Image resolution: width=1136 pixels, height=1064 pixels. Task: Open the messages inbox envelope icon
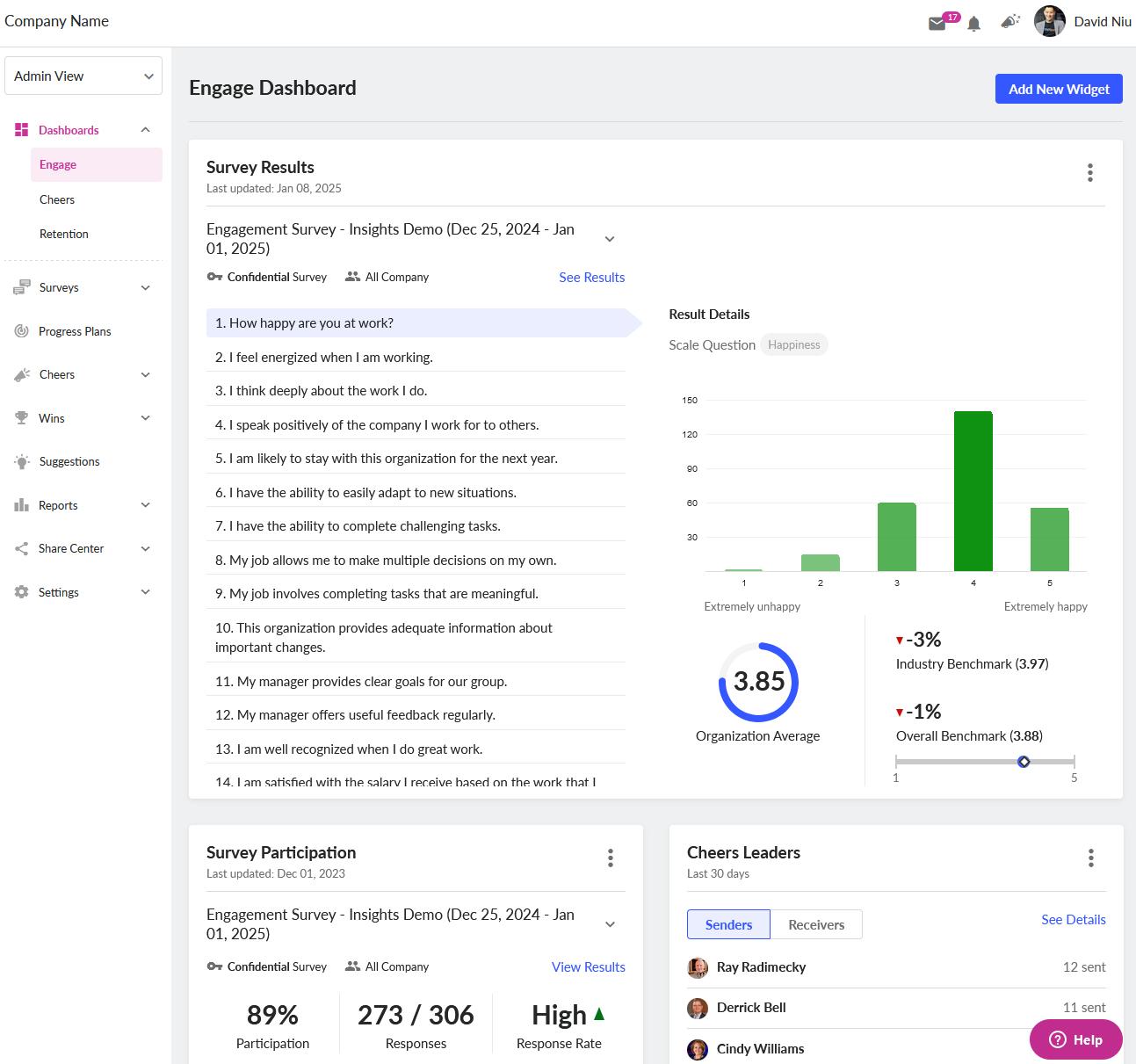click(937, 22)
